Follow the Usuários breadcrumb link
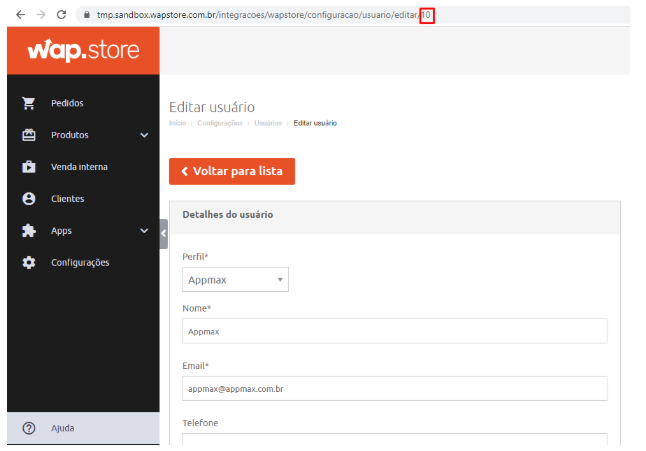The height and width of the screenshot is (451, 646). tap(267, 123)
